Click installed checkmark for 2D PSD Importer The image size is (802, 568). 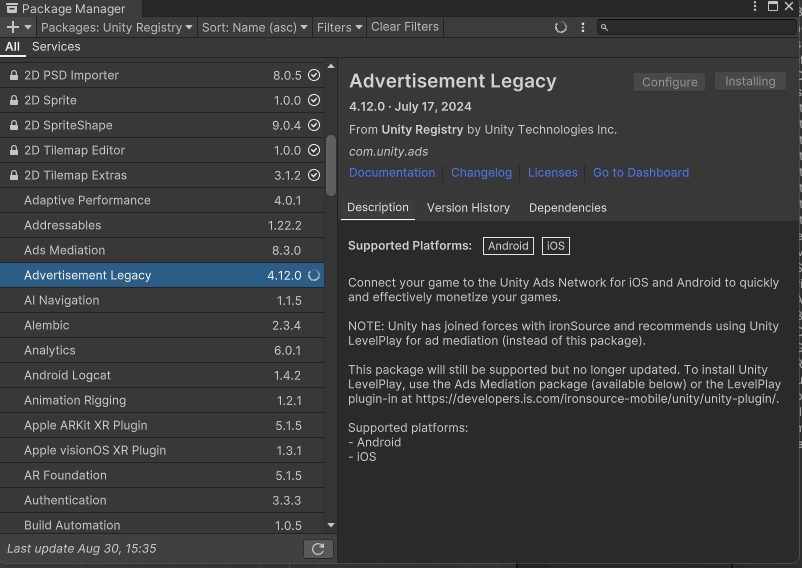[x=314, y=75]
